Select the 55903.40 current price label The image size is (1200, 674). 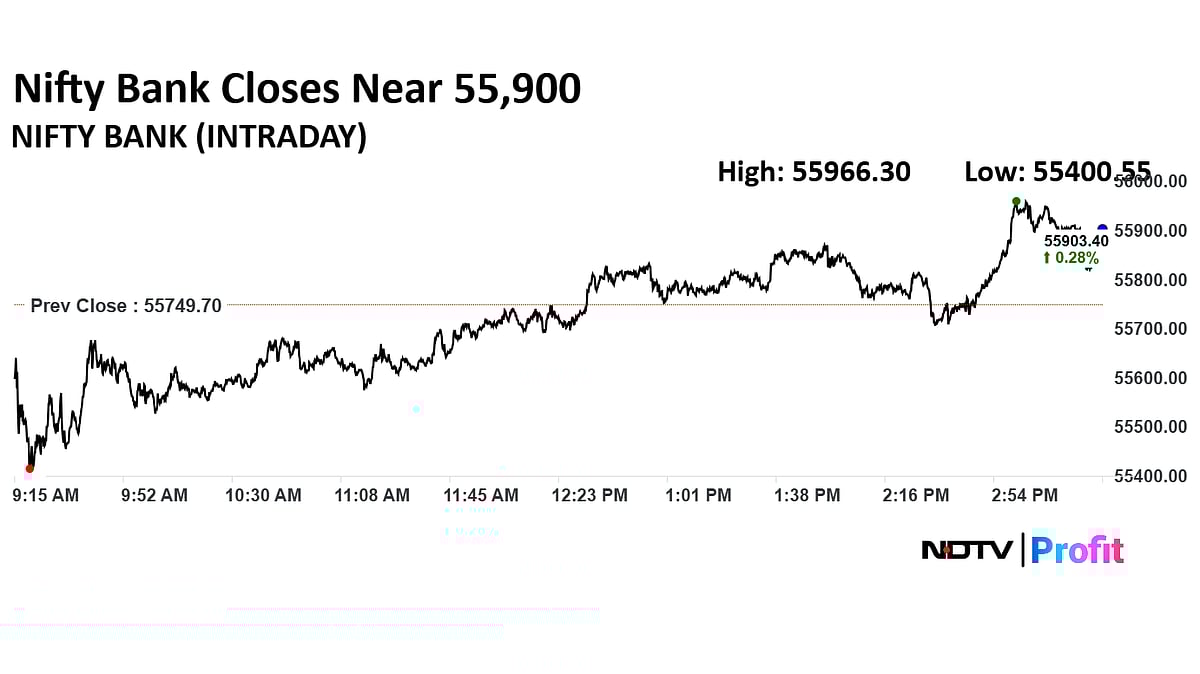pyautogui.click(x=1076, y=240)
